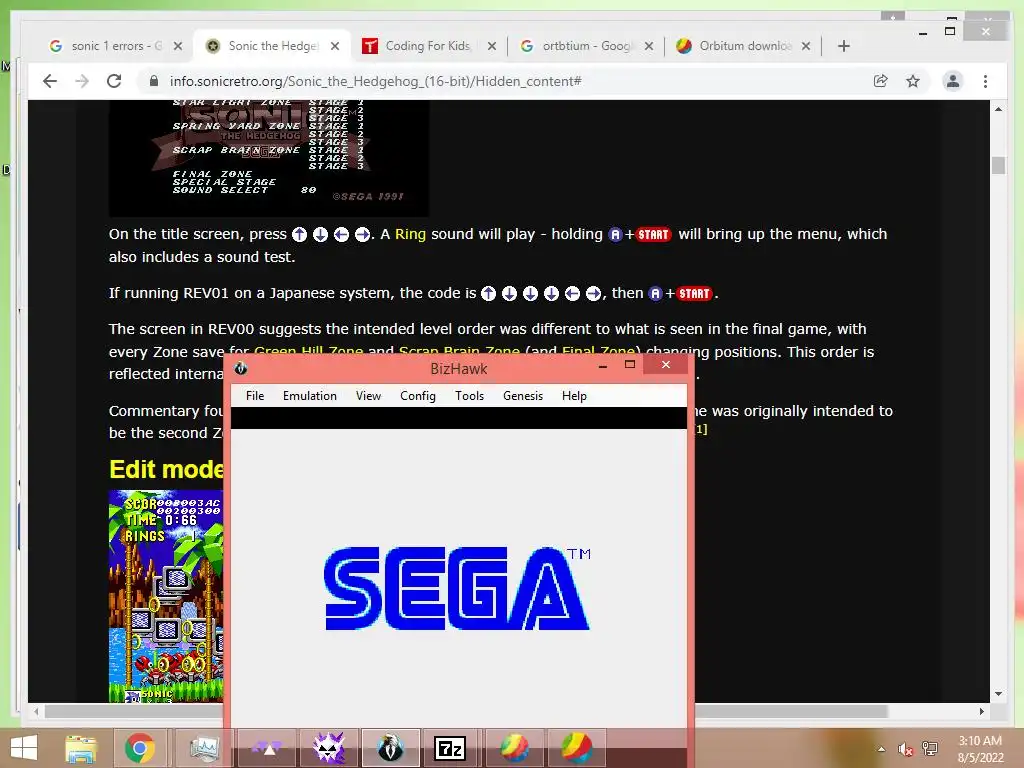Open the Help menu in BizHawk

tap(574, 396)
